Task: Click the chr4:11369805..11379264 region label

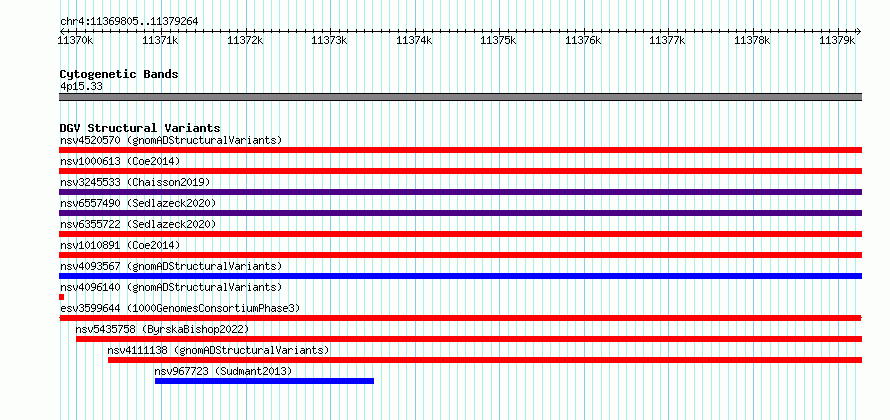Action: pos(129,22)
